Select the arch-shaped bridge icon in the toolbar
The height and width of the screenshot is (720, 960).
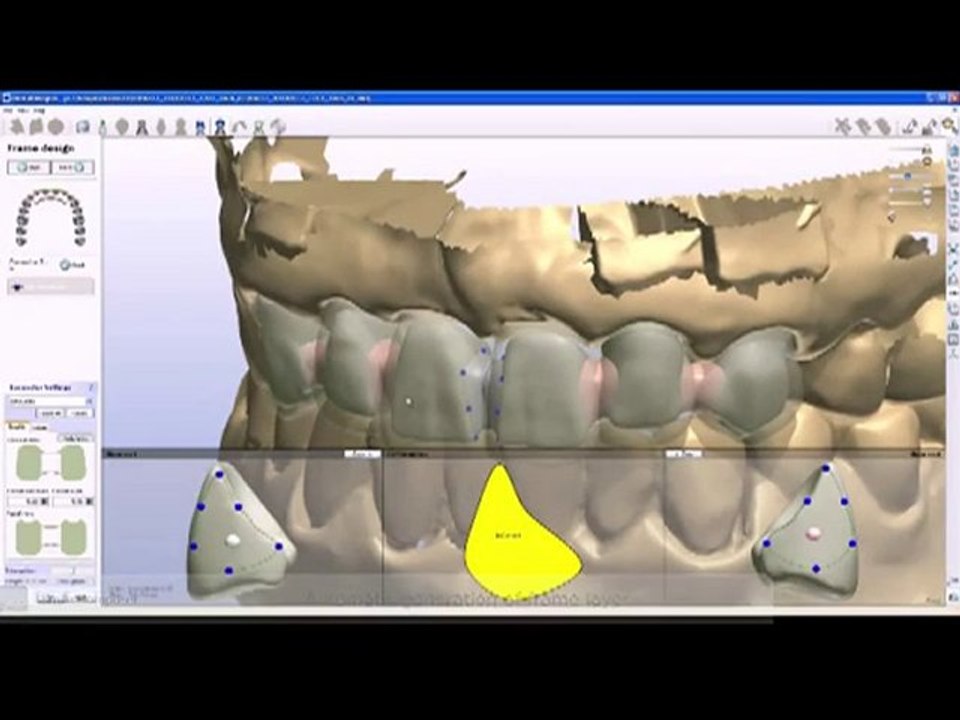click(239, 127)
